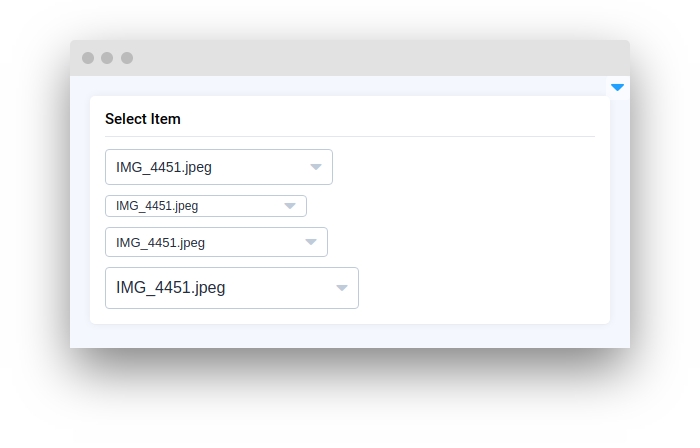Click the light blue background below the card
Image resolution: width=700 pixels, height=448 pixels.
pos(350,336)
